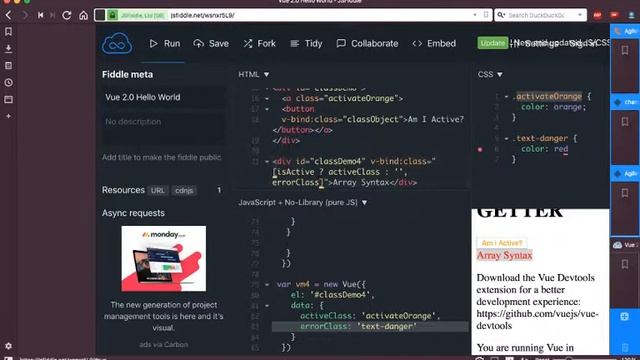Open the Embed option
The image size is (640, 360).
point(434,43)
